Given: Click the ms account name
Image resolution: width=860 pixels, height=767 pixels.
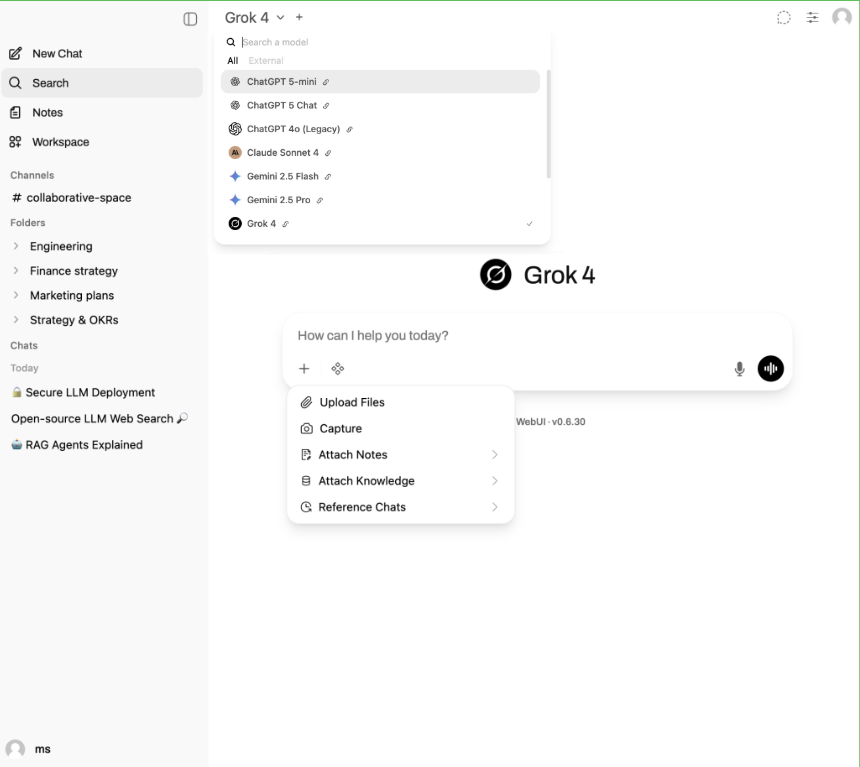Looking at the screenshot, I should tap(42, 748).
